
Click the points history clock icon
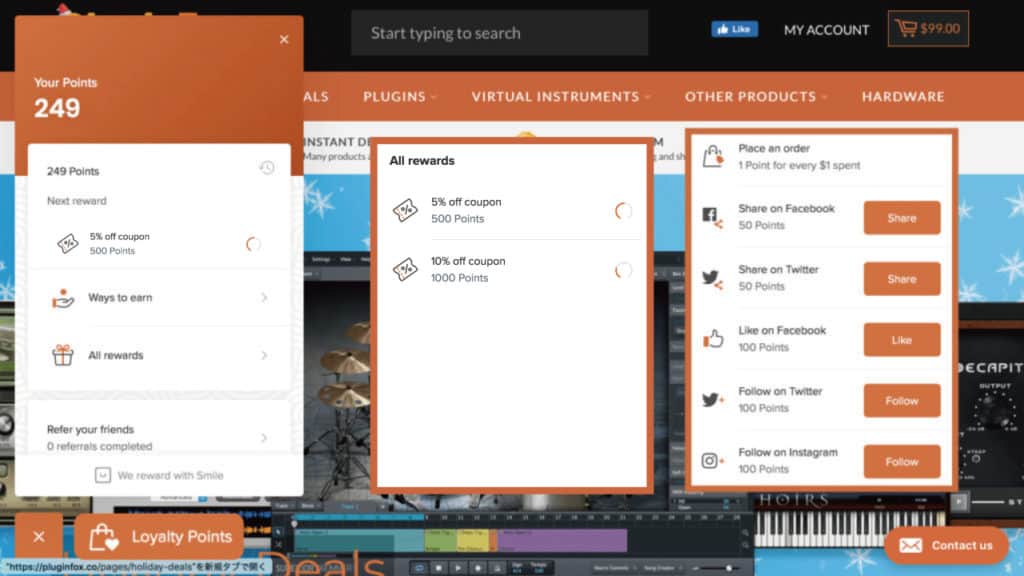266,169
